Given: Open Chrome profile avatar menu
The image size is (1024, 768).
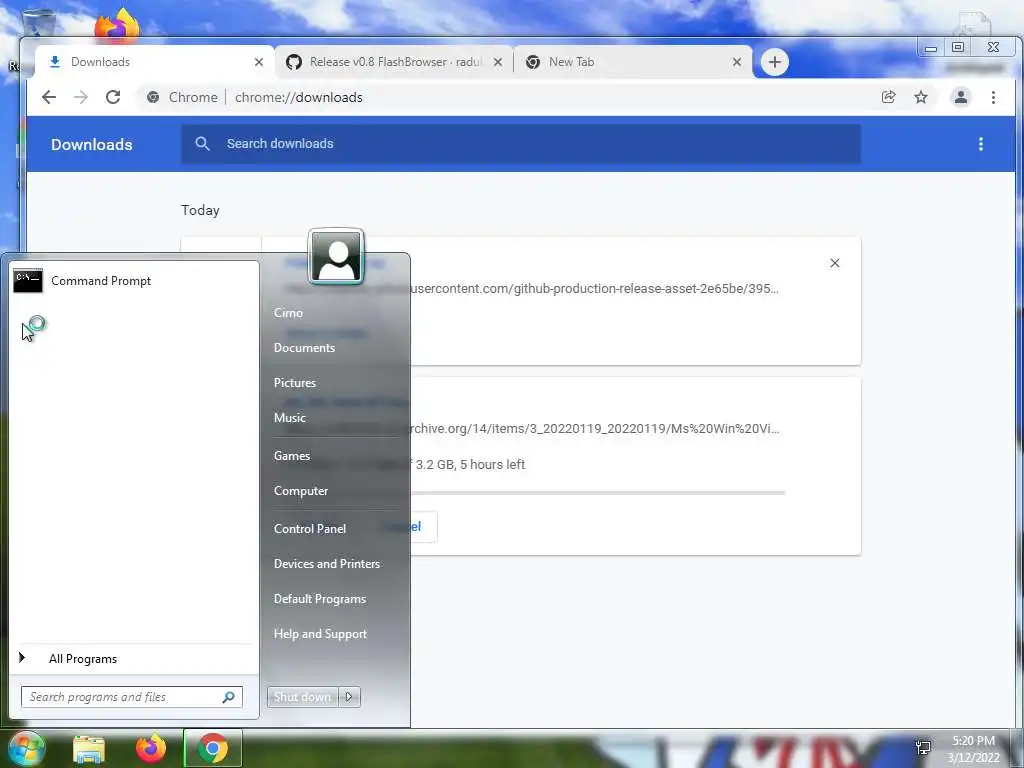Looking at the screenshot, I should click(x=961, y=97).
